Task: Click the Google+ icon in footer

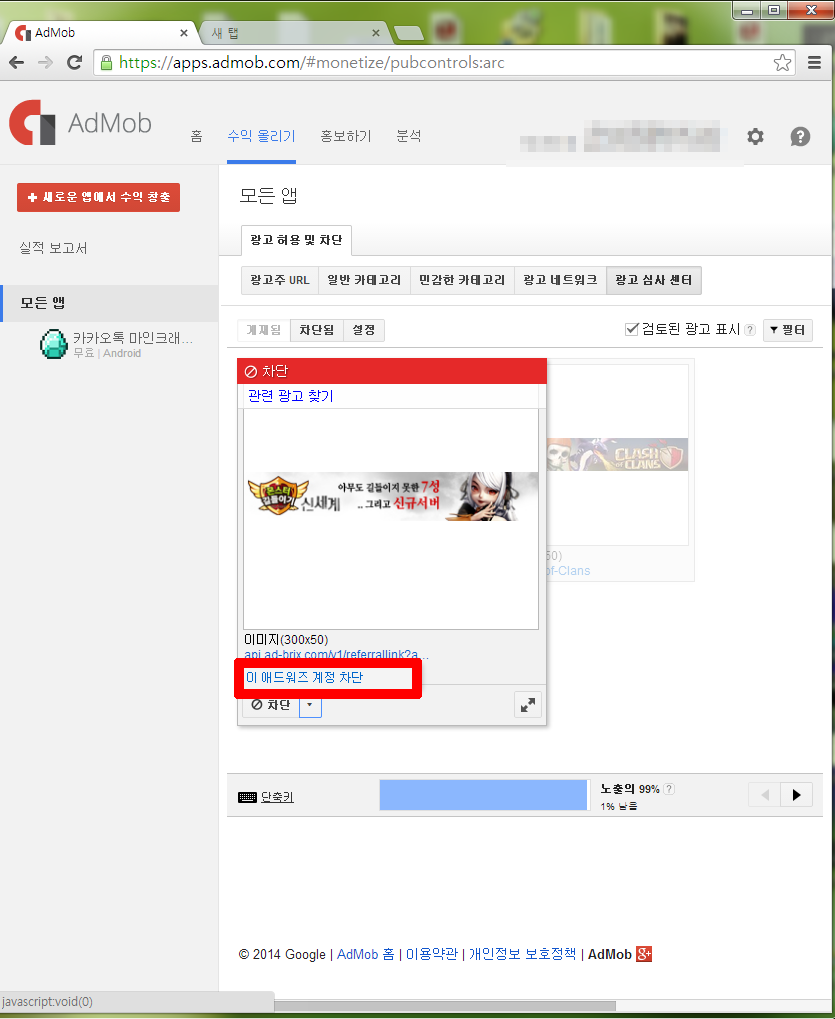Action: point(643,954)
